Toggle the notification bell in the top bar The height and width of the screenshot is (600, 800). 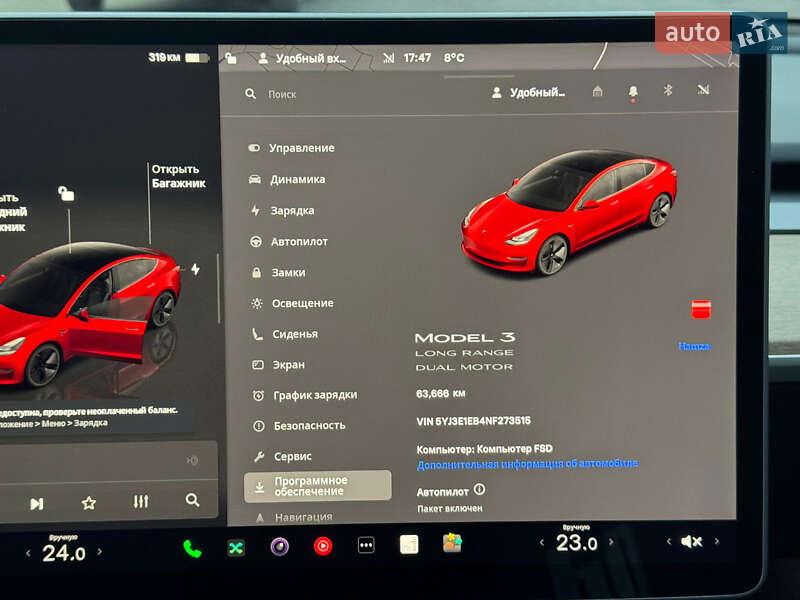click(x=631, y=90)
